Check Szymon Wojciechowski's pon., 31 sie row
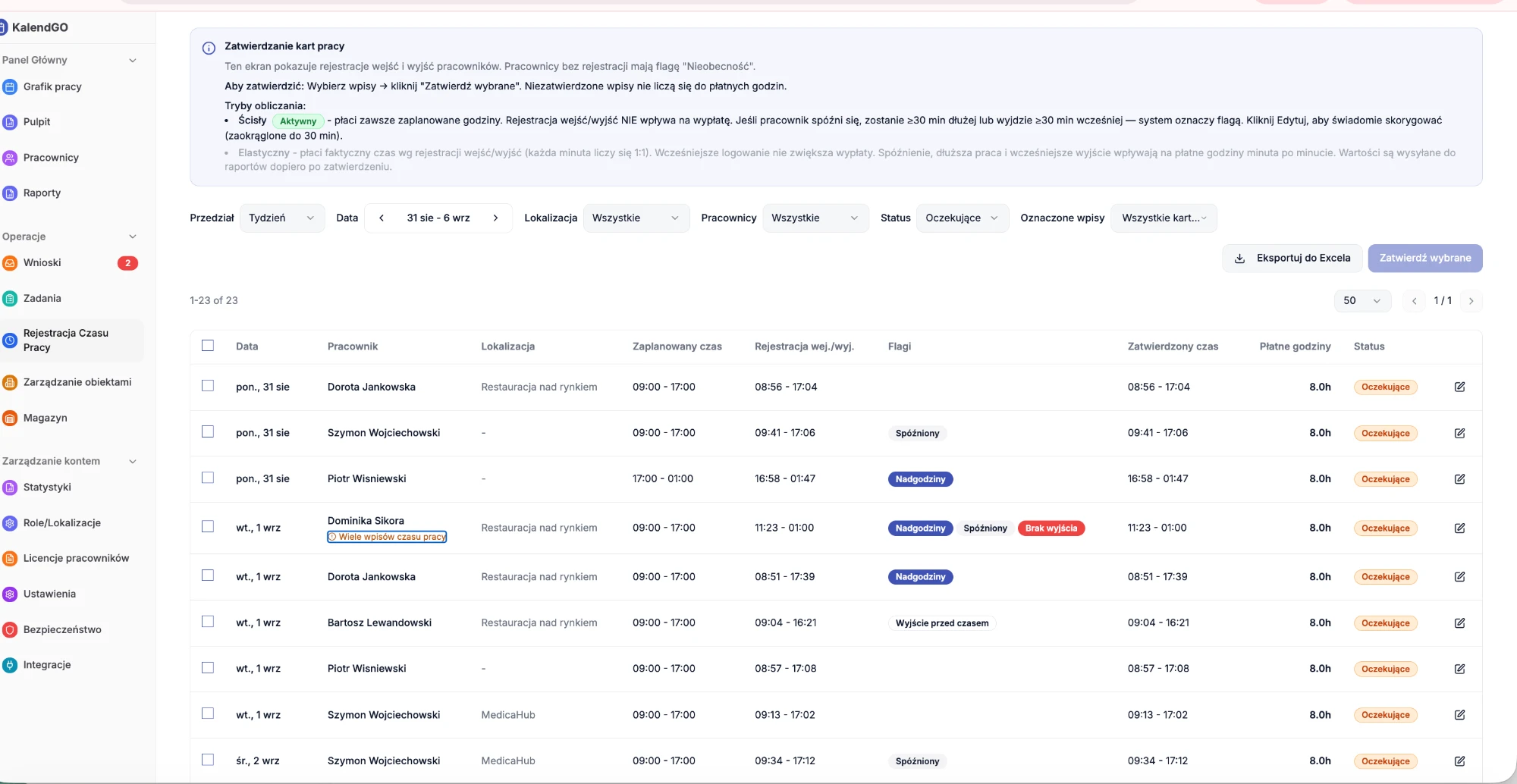The width and height of the screenshot is (1517, 784). pos(208,431)
